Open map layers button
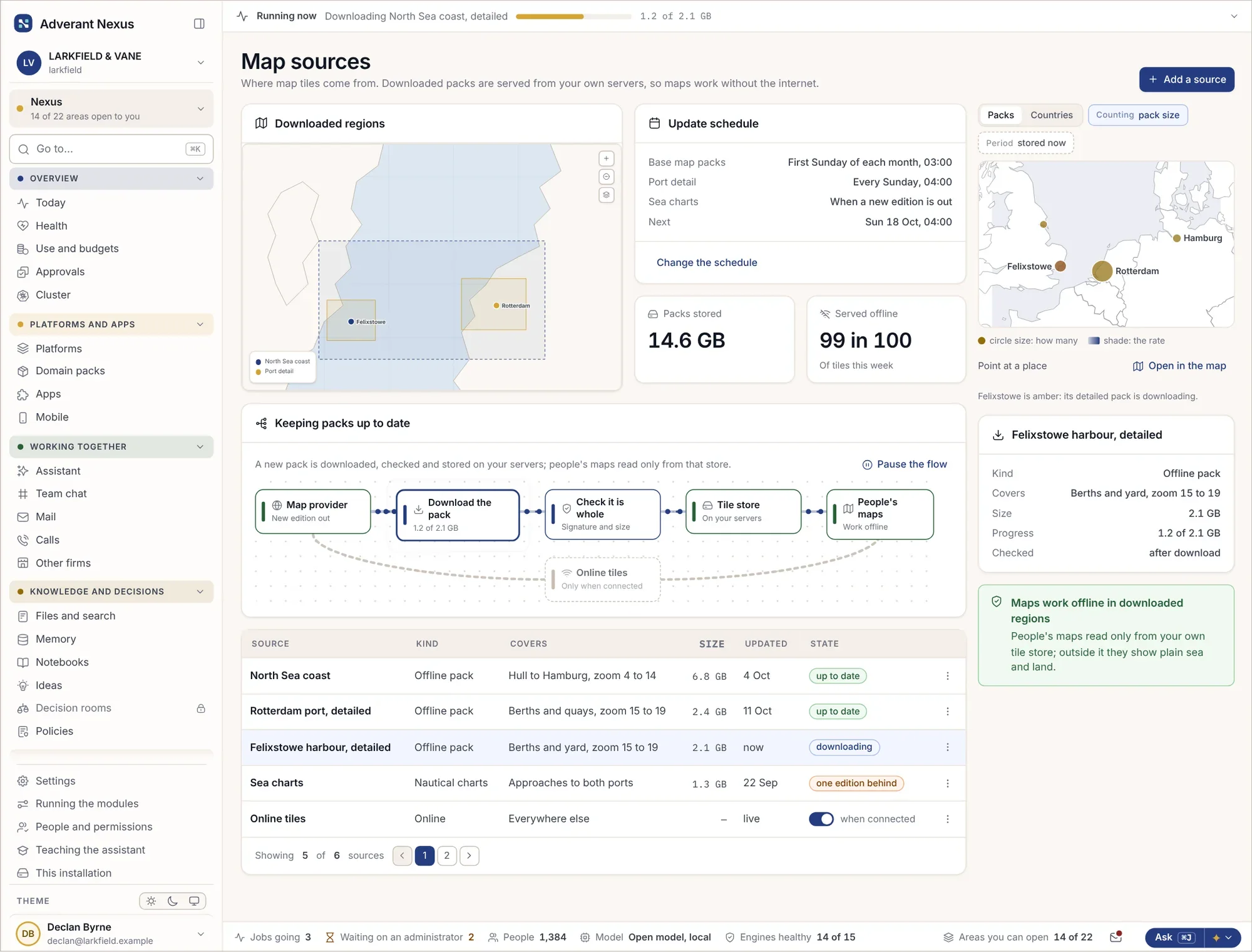The width and height of the screenshot is (1252, 952). coord(606,195)
